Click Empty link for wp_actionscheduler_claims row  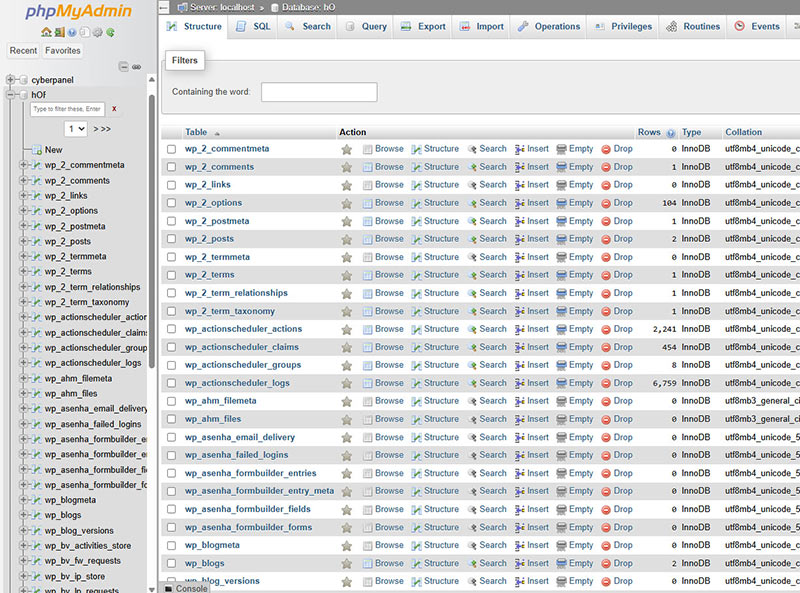click(x=574, y=347)
